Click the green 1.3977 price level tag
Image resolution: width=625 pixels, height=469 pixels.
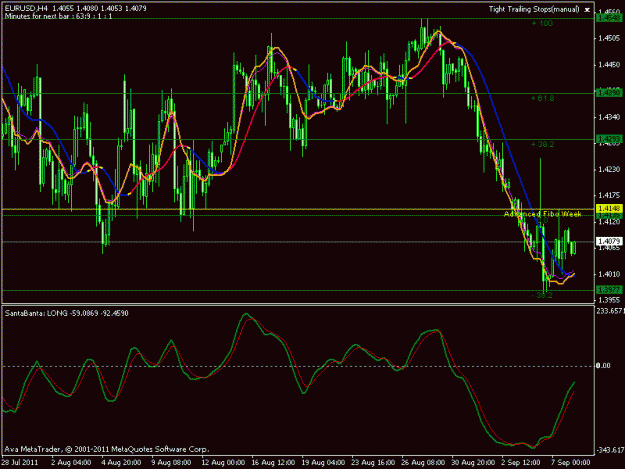[609, 289]
